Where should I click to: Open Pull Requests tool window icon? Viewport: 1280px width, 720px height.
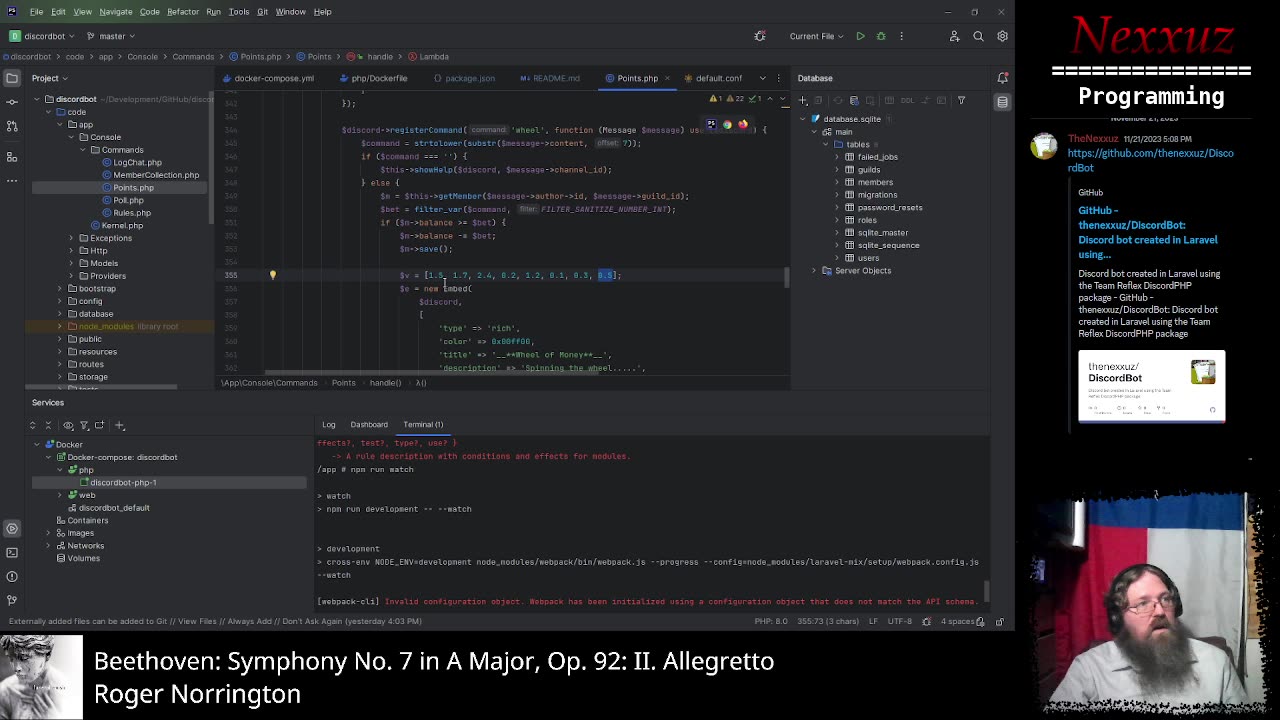click(x=12, y=126)
